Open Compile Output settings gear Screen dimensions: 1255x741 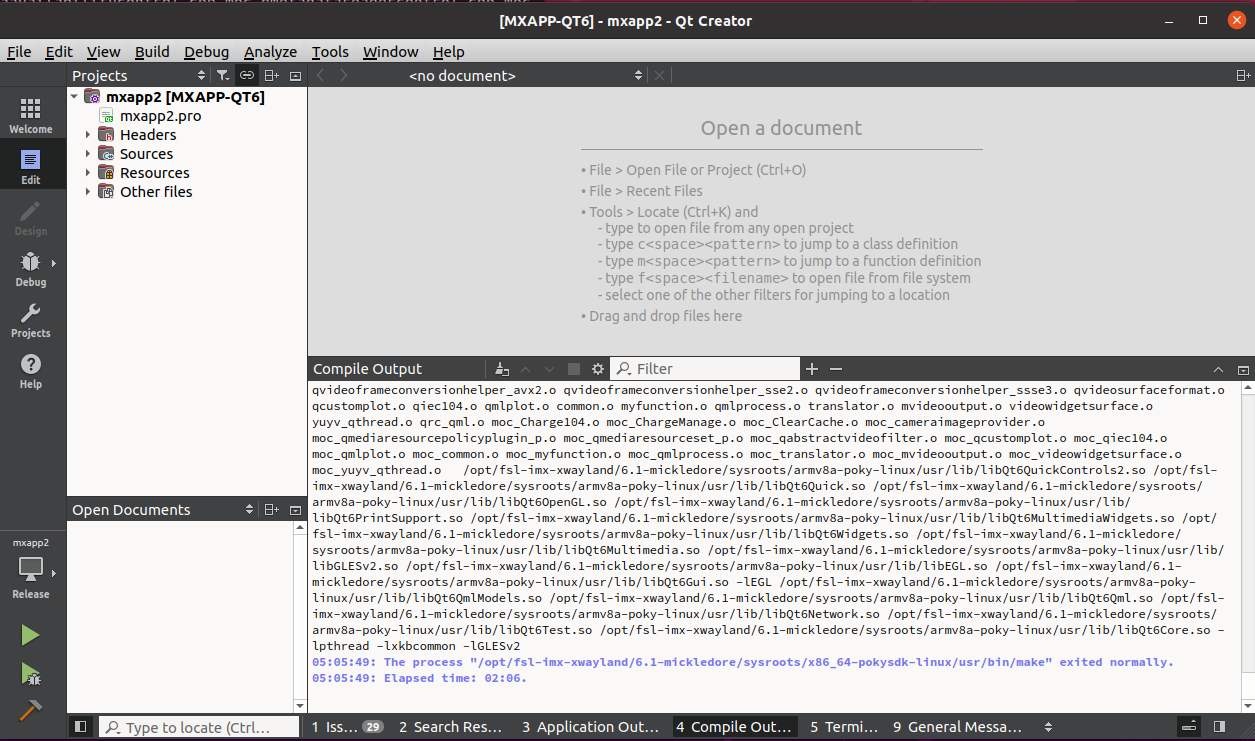tap(598, 369)
